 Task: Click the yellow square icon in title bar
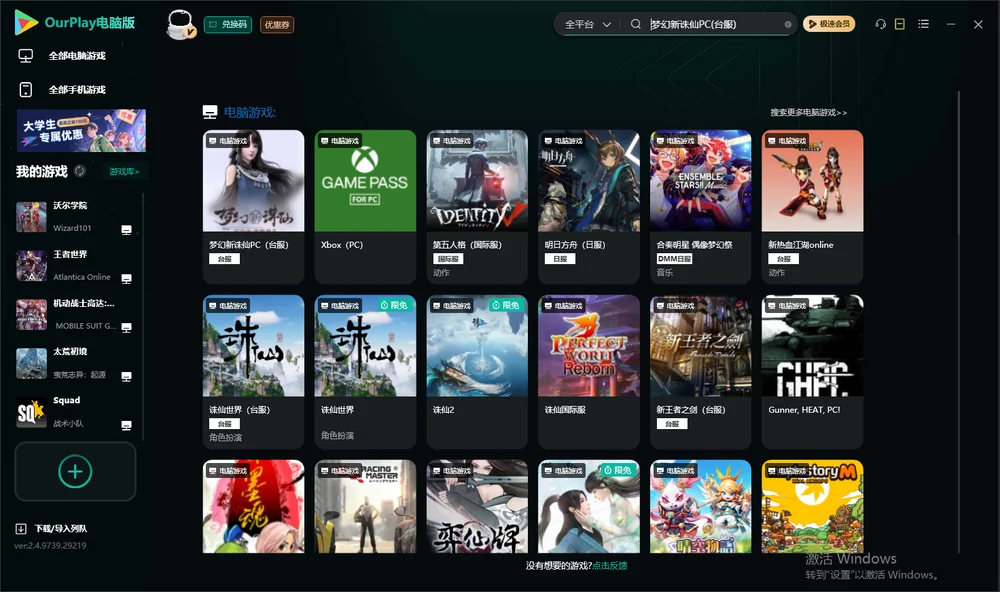(900, 24)
